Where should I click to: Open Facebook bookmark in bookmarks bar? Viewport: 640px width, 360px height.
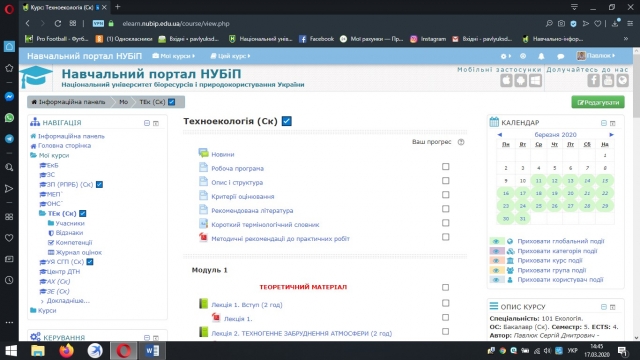coord(317,39)
